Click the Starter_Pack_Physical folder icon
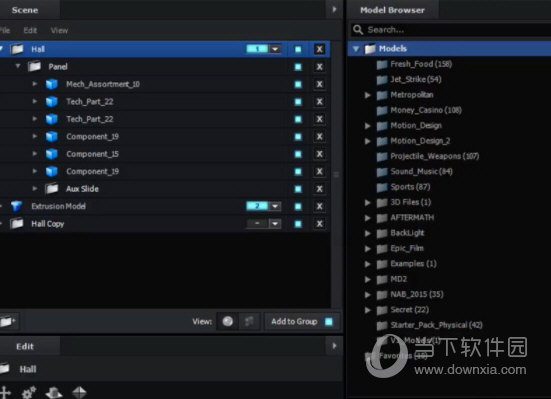 tap(382, 325)
